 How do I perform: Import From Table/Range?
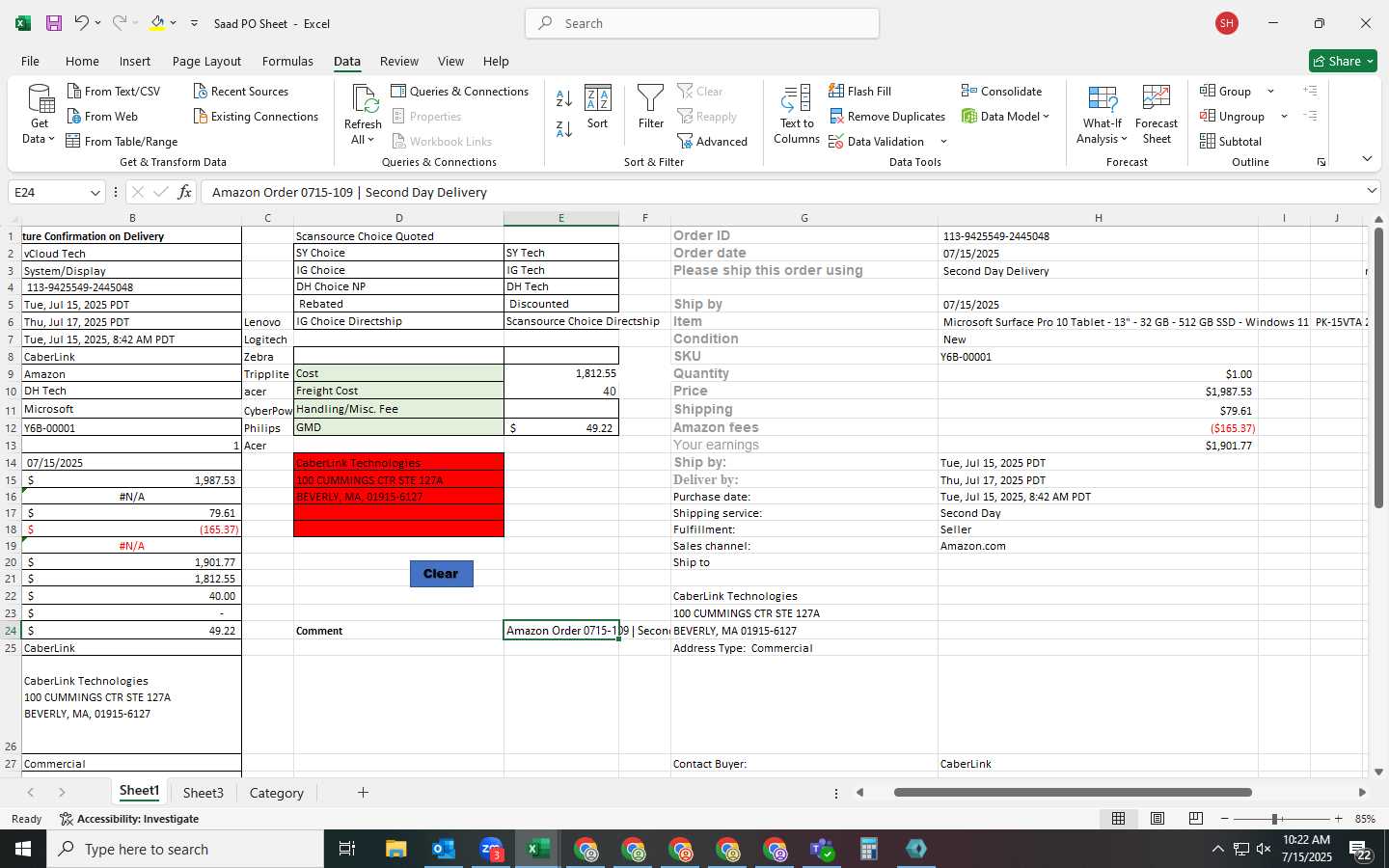(123, 141)
